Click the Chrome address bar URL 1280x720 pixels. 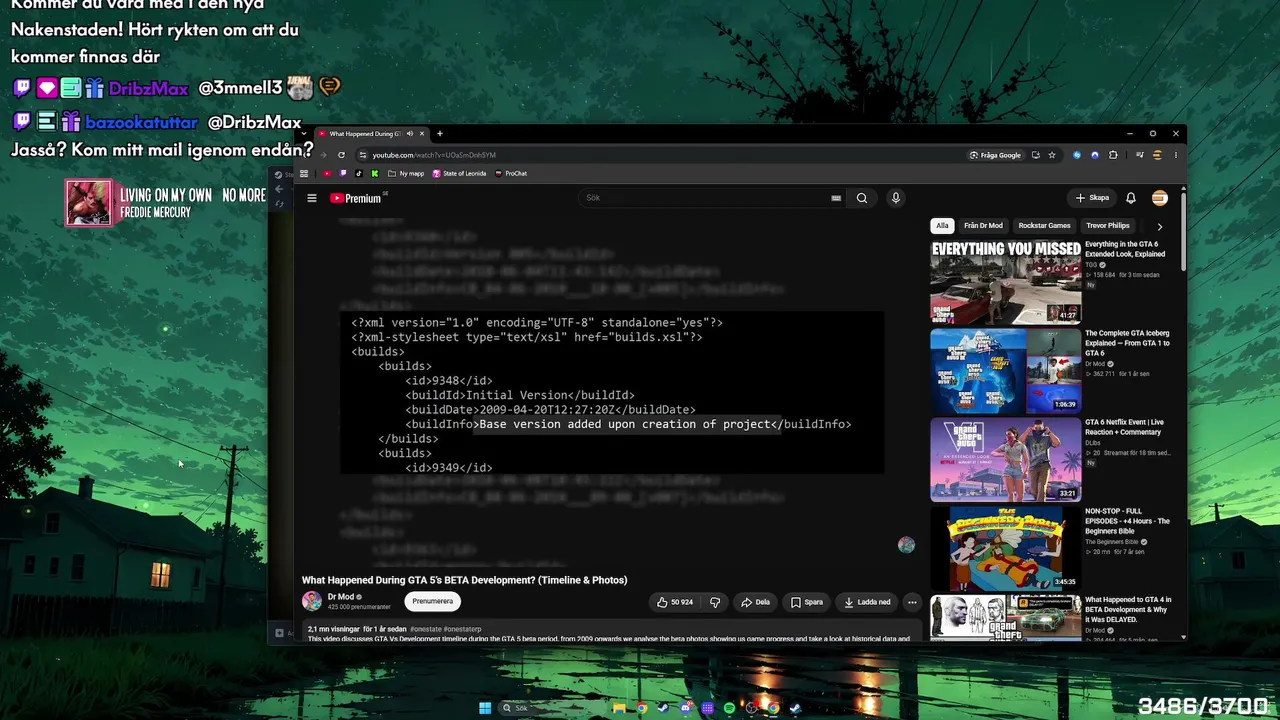pos(434,155)
